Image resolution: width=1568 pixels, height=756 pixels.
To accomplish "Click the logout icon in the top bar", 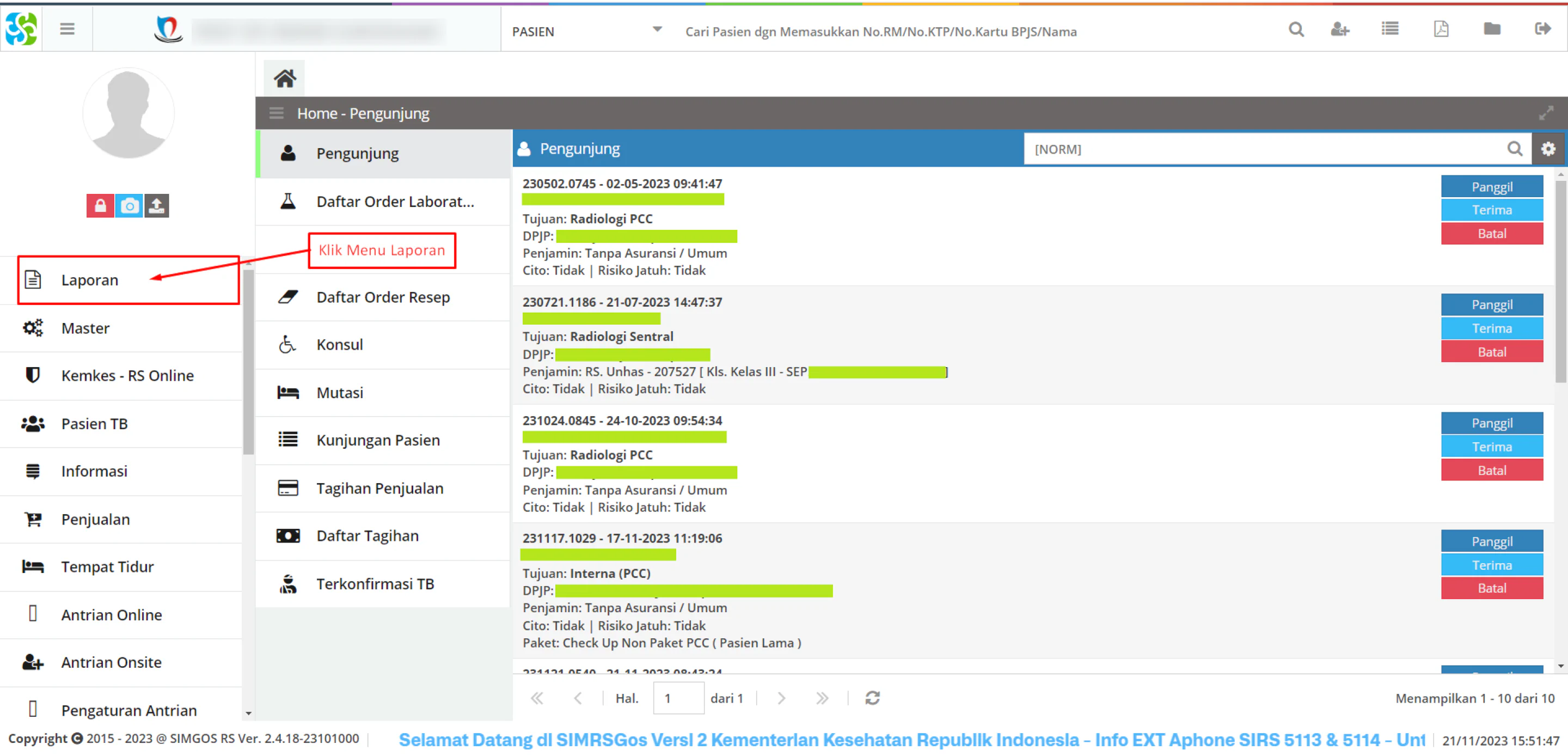I will pos(1542,29).
